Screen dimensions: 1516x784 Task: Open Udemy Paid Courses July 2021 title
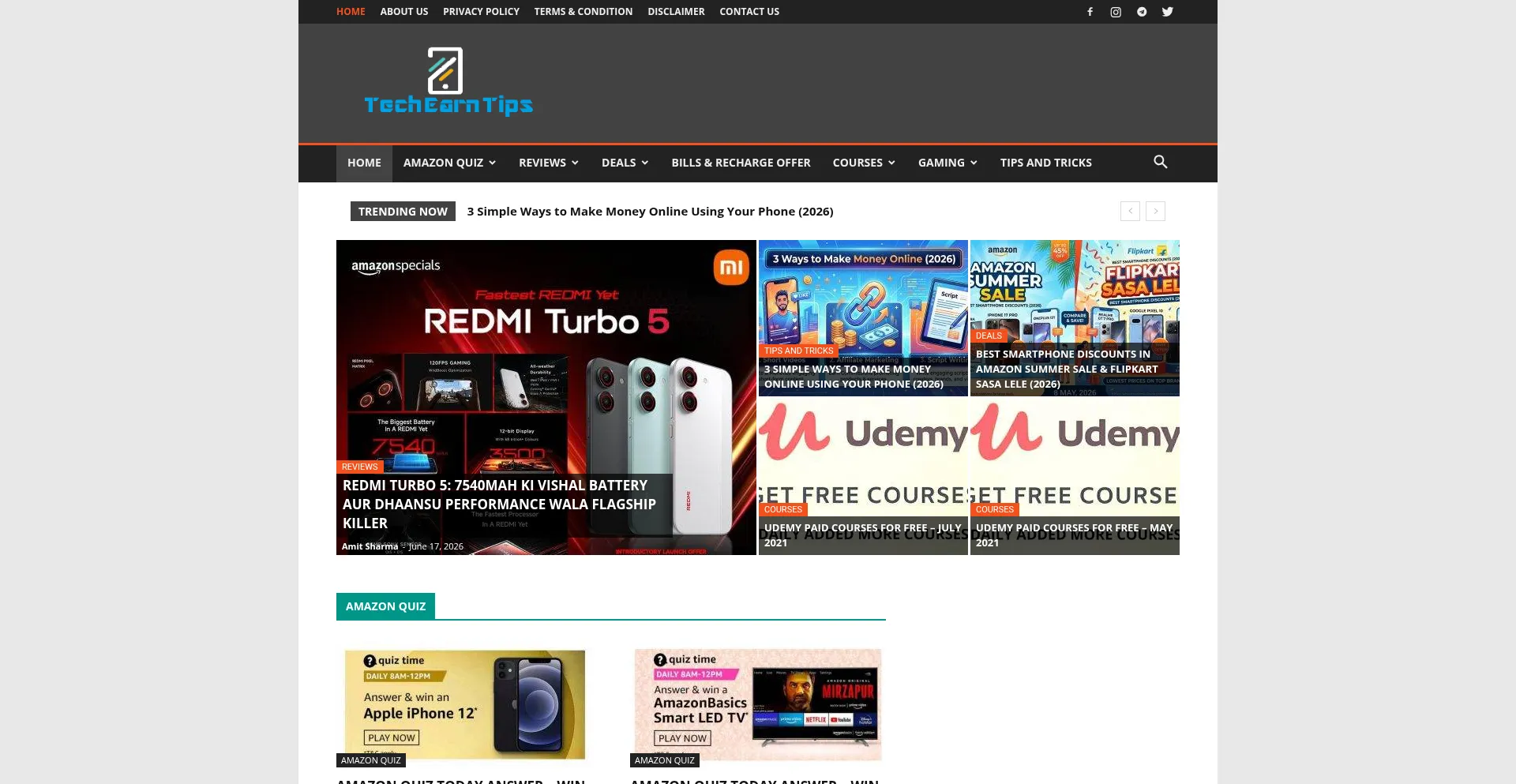click(x=862, y=535)
